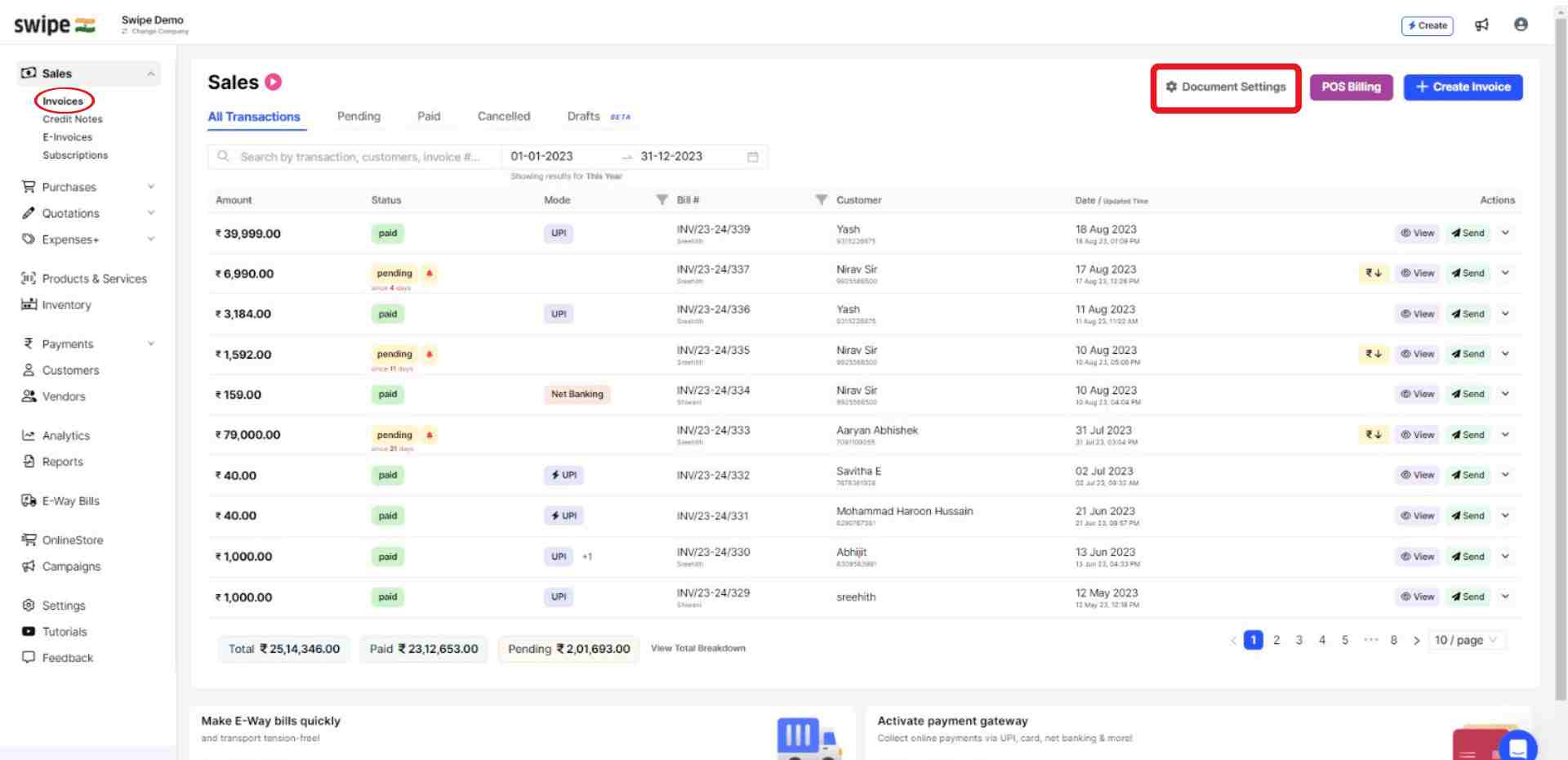
Task: Click the Customers person icon
Action: tap(29, 370)
